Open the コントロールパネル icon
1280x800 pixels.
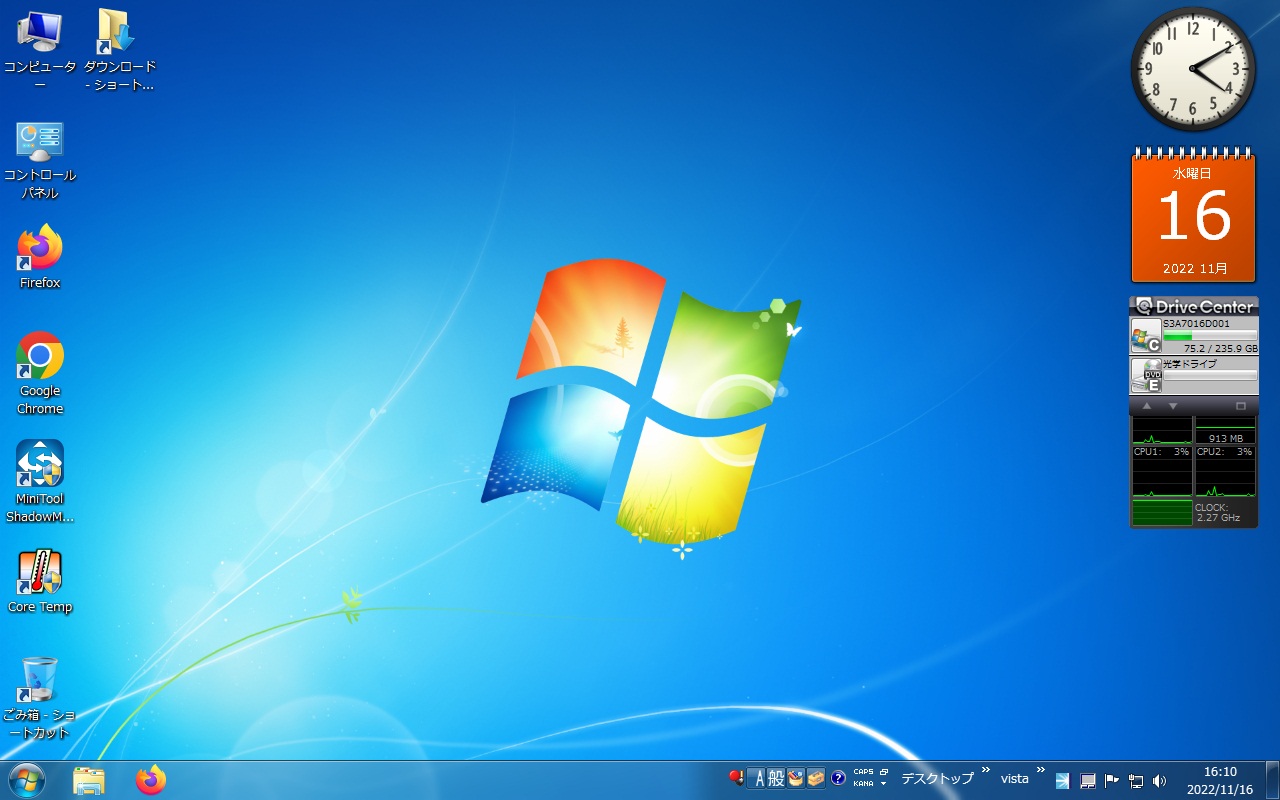tap(40, 160)
